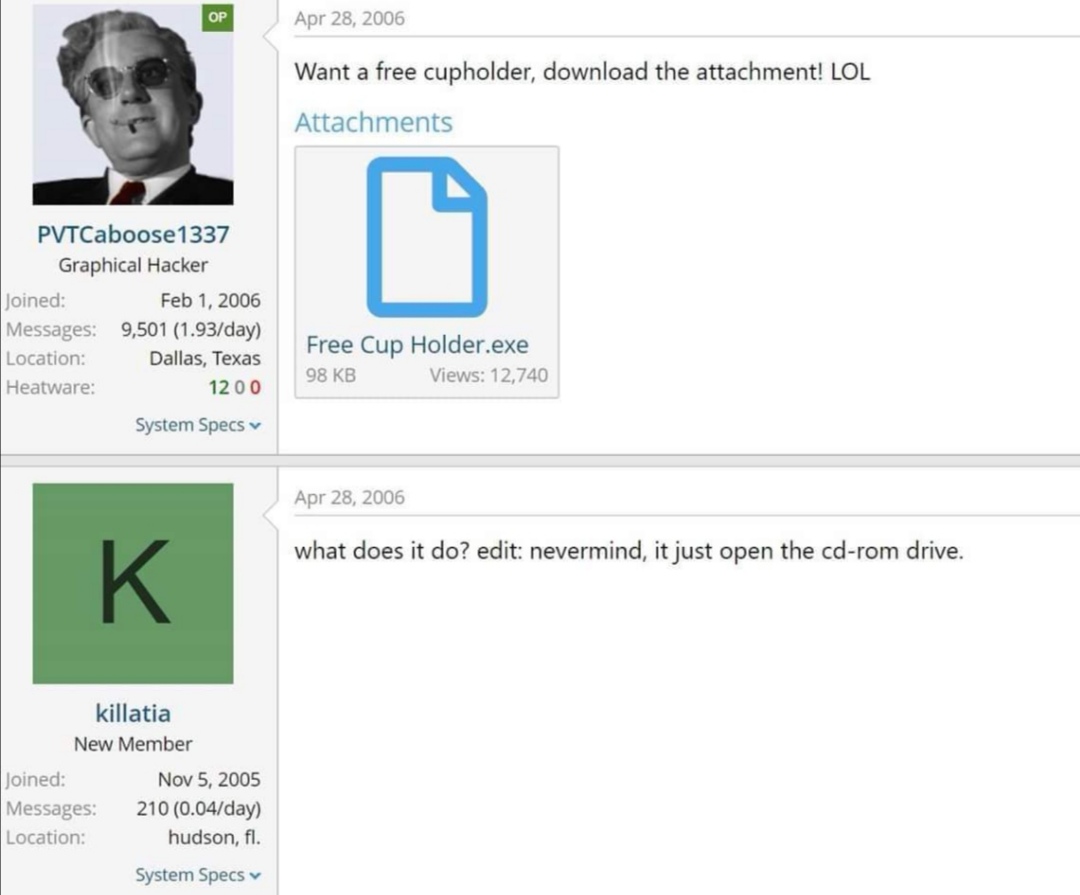The width and height of the screenshot is (1080, 895).
Task: Click the green OP badge on avatar
Action: [x=218, y=17]
